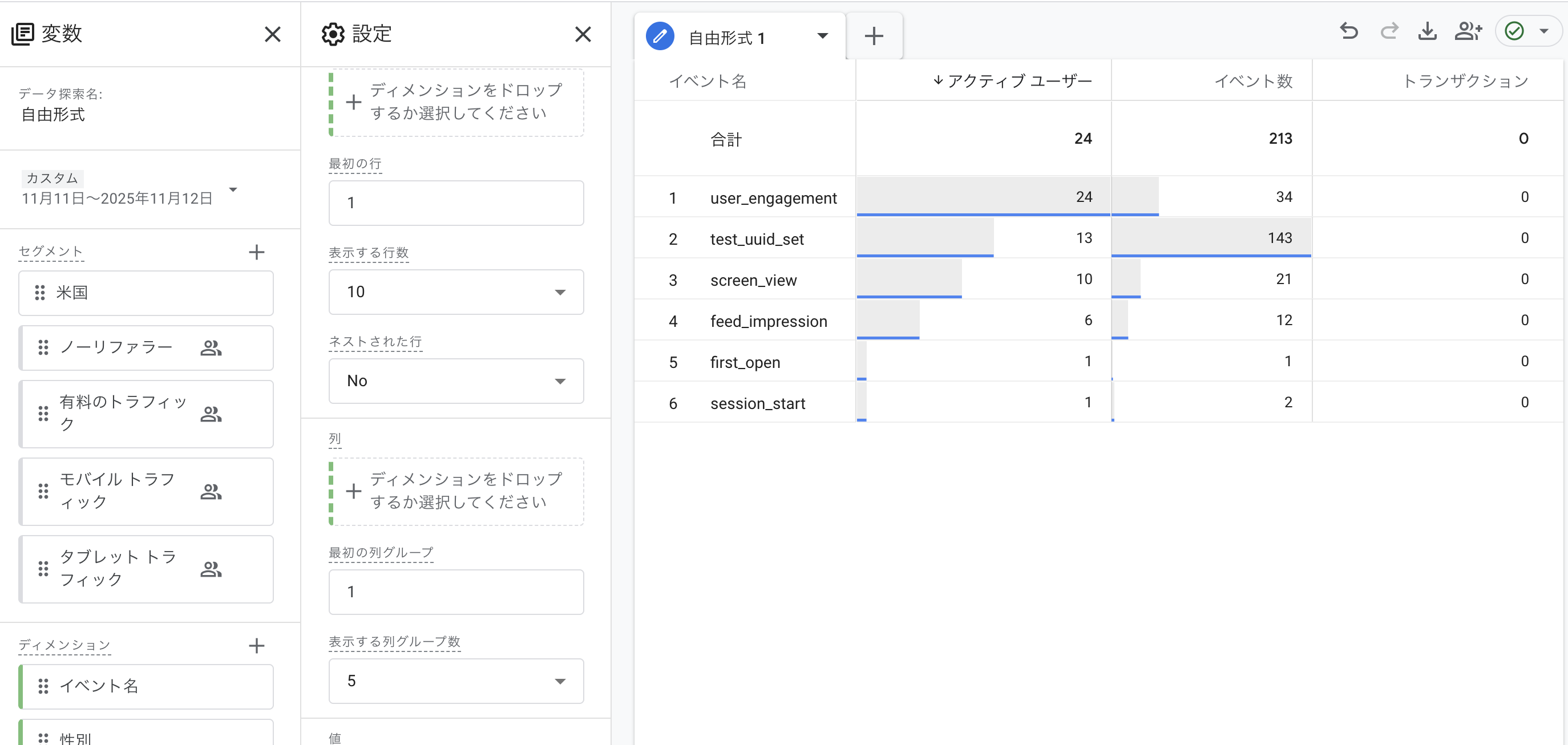1568x745 pixels.
Task: Add a dimension with the plus button
Action: [x=257, y=645]
